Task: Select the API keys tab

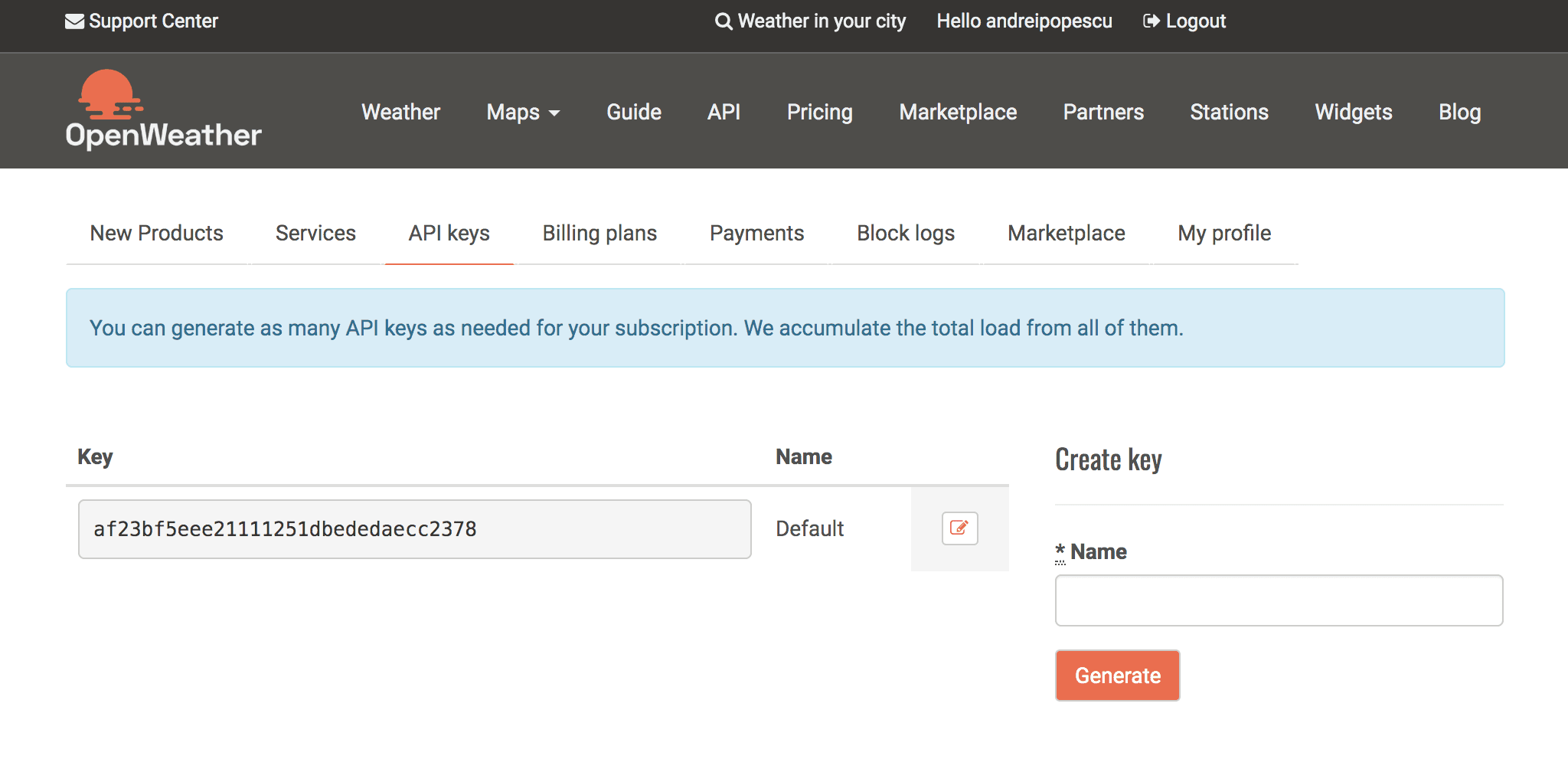Action: pyautogui.click(x=449, y=233)
